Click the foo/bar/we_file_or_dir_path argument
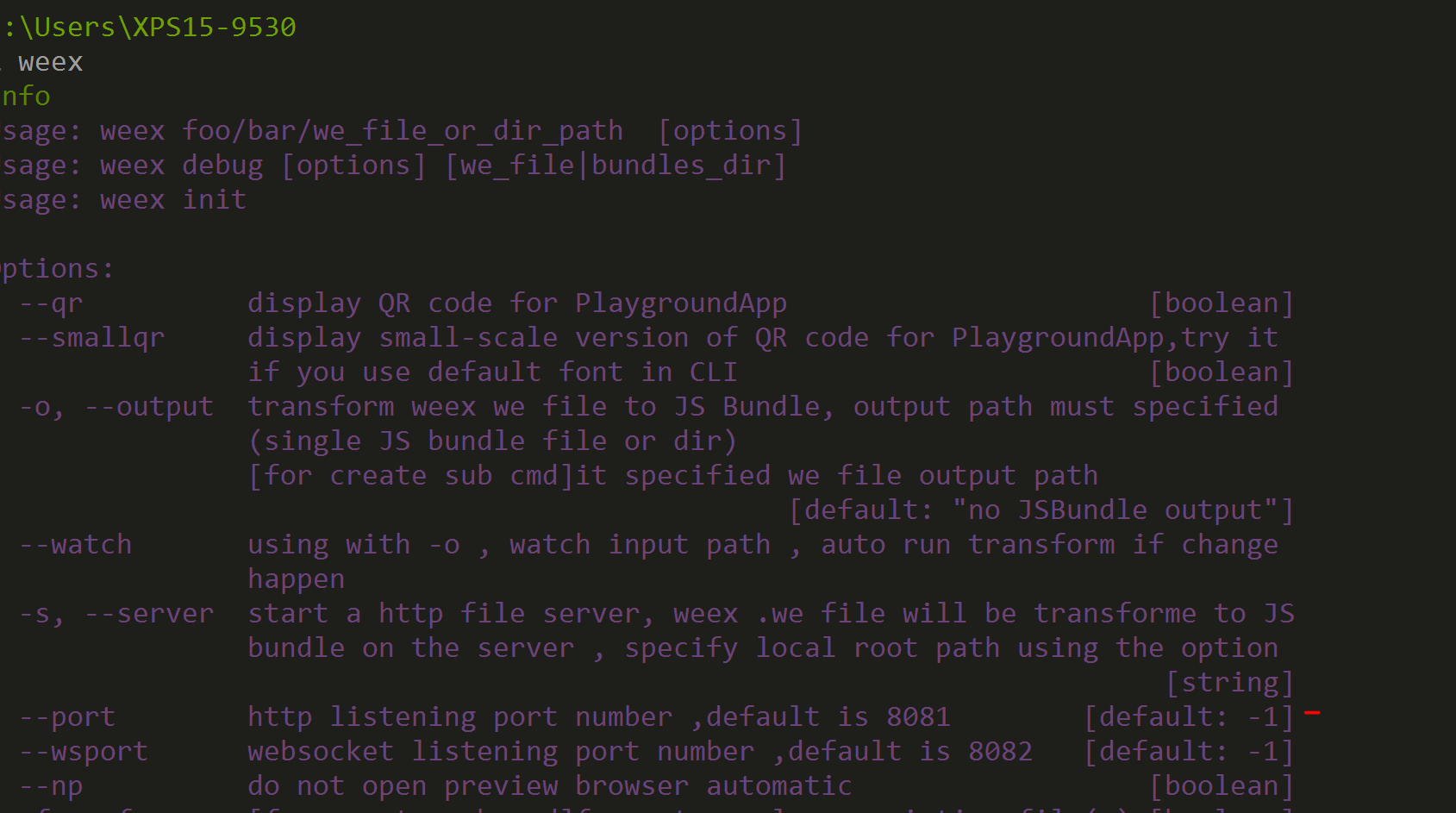 [x=403, y=131]
